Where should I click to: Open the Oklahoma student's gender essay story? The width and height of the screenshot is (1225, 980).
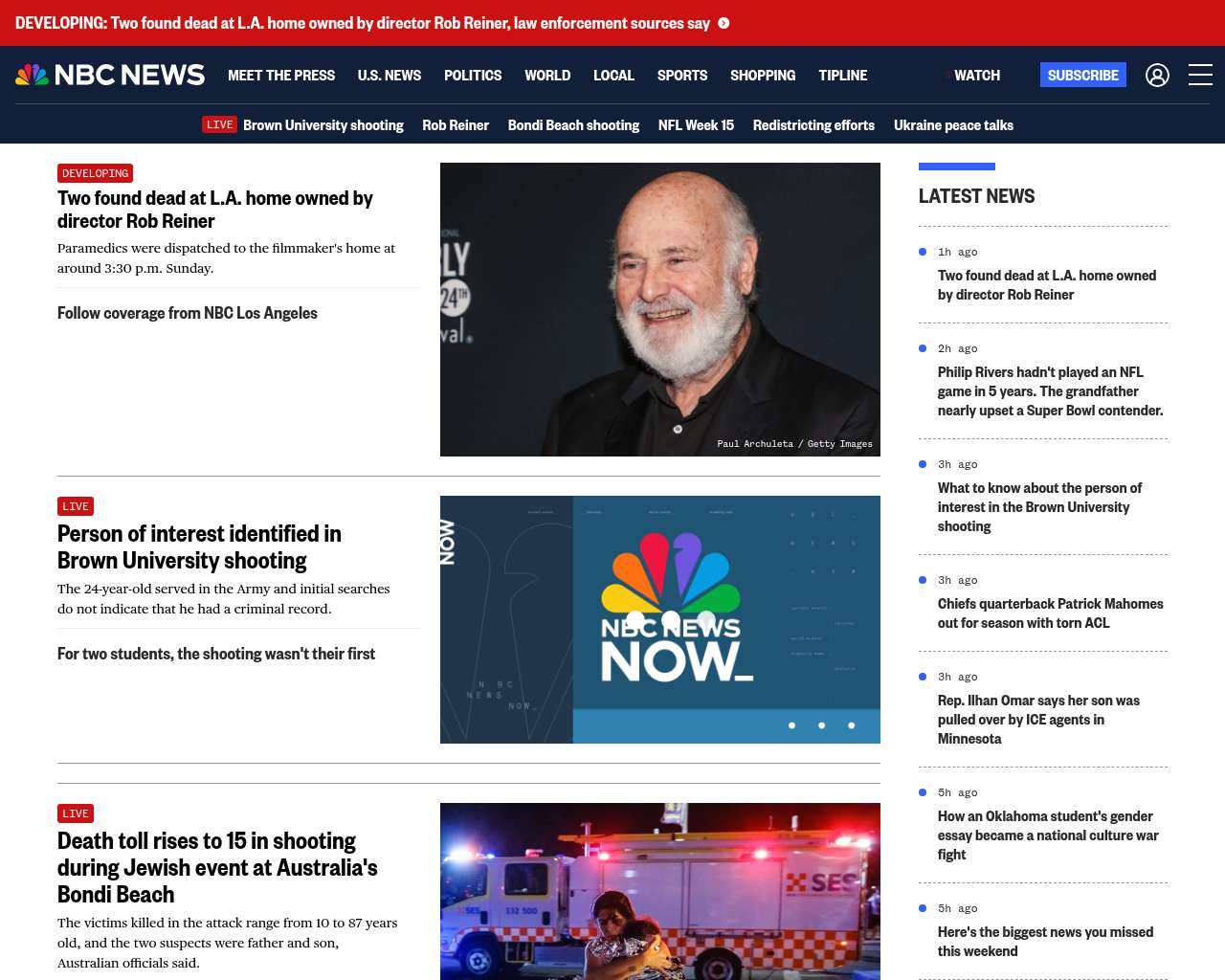click(x=1048, y=835)
